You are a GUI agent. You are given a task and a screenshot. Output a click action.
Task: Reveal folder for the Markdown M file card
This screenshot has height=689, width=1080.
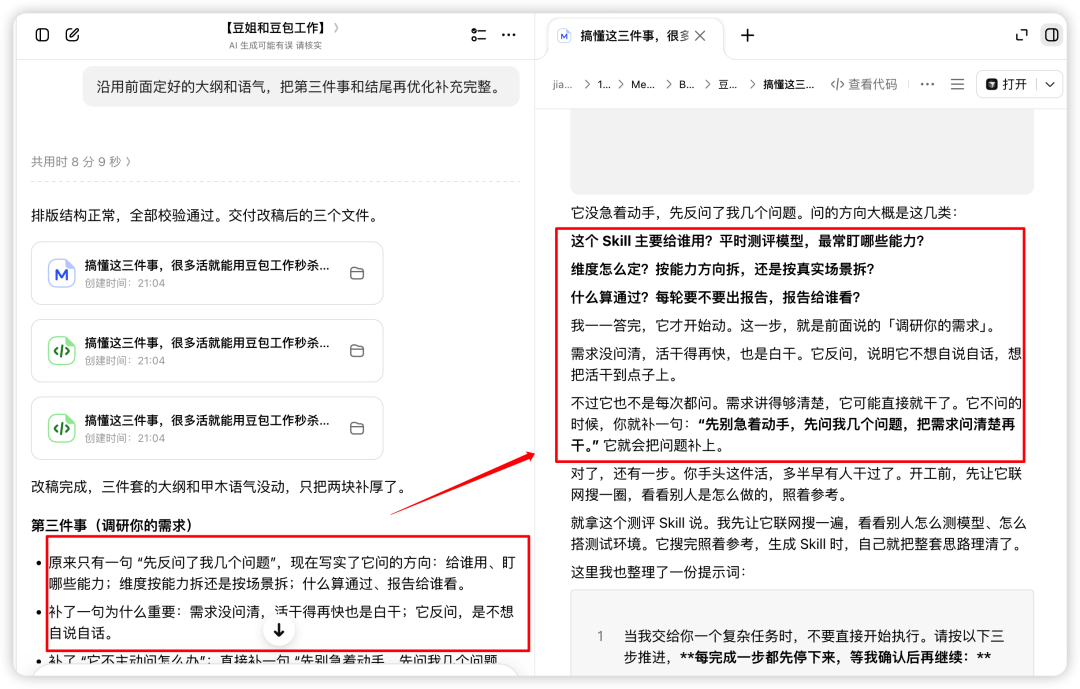(357, 273)
